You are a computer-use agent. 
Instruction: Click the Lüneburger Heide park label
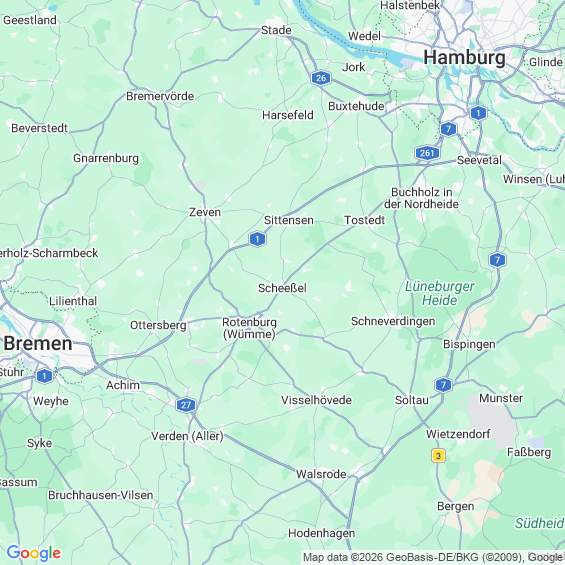coord(440,293)
